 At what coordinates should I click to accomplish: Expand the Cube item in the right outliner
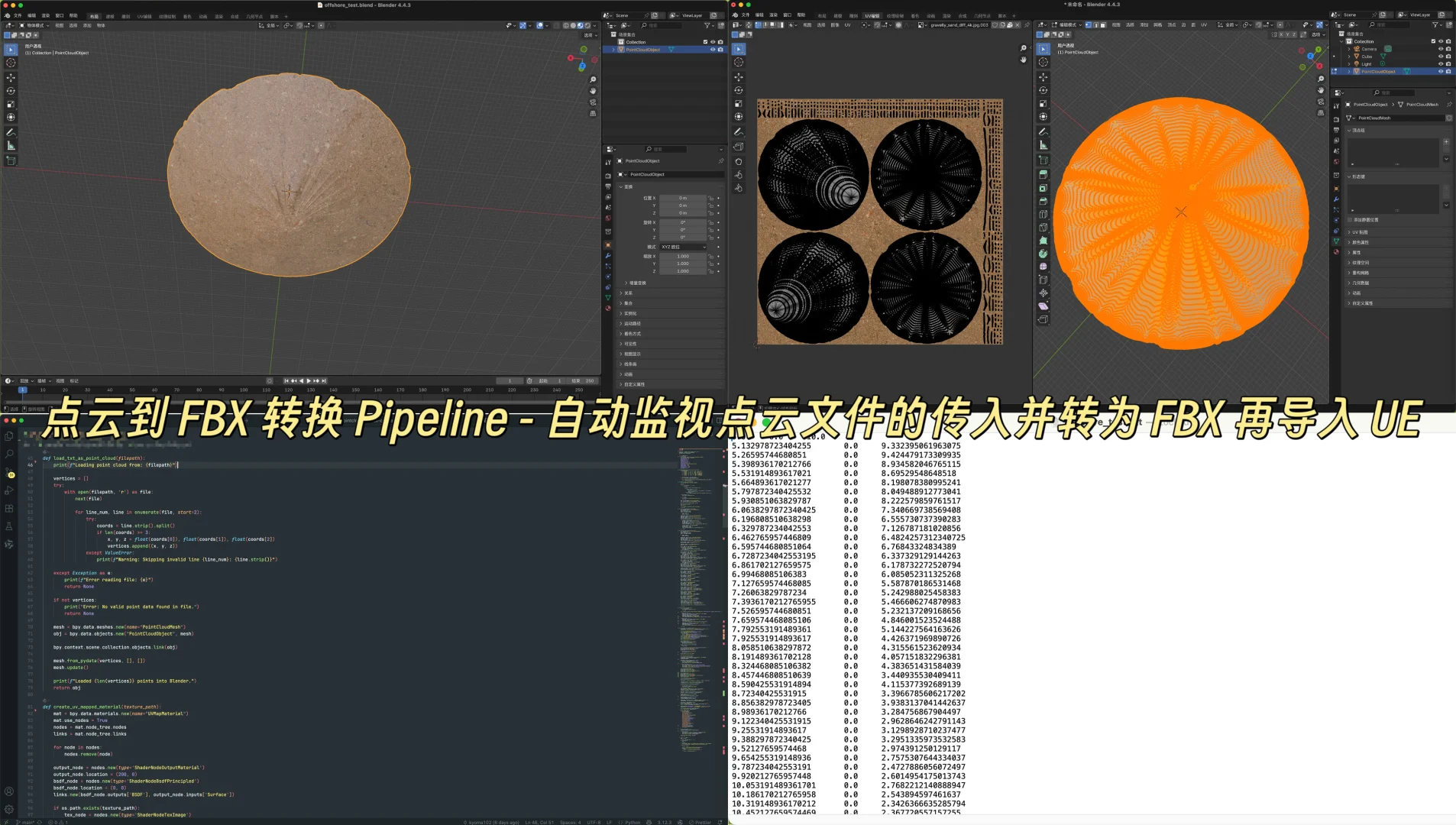pos(1349,57)
